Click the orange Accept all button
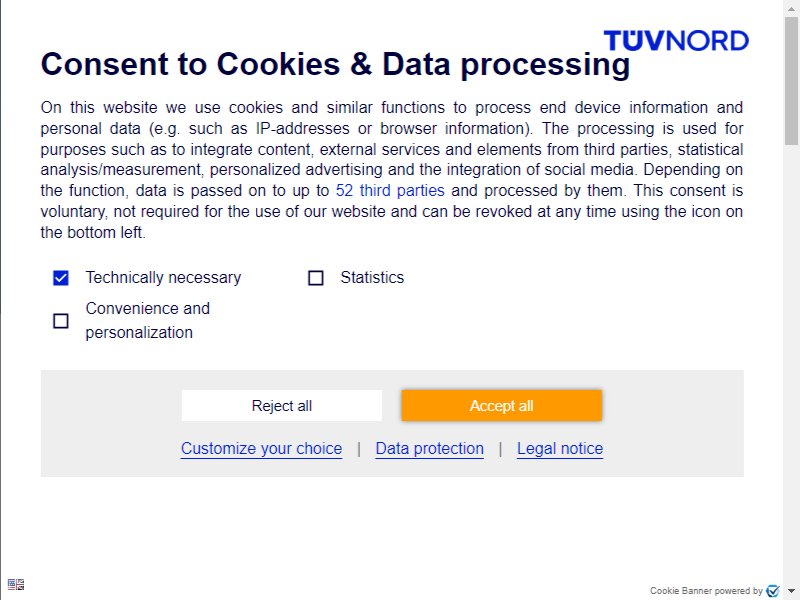The width and height of the screenshot is (800, 600). tap(502, 406)
